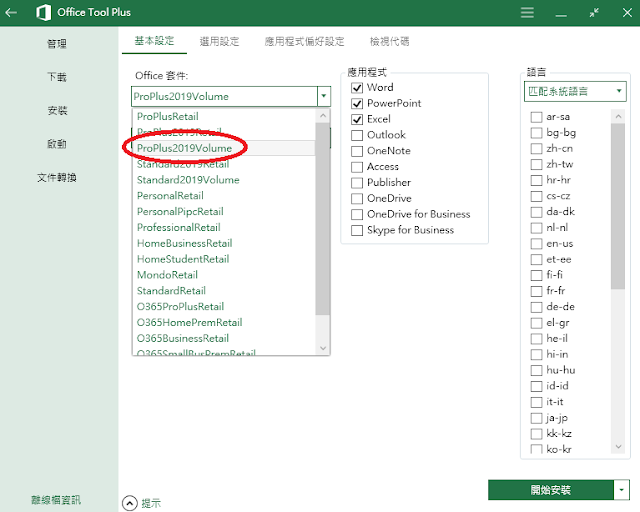
Task: Check the Publisher application box
Action: (x=357, y=183)
